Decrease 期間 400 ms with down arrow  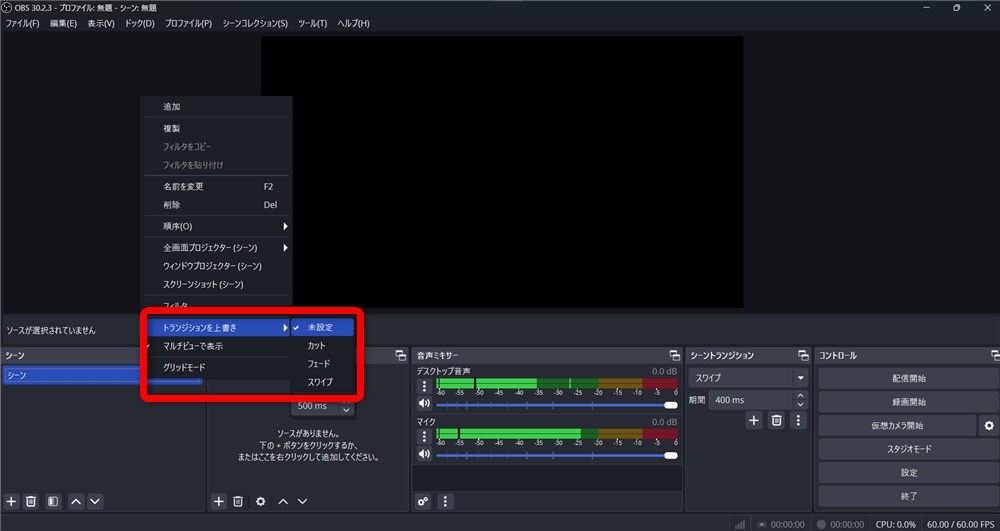[800, 404]
